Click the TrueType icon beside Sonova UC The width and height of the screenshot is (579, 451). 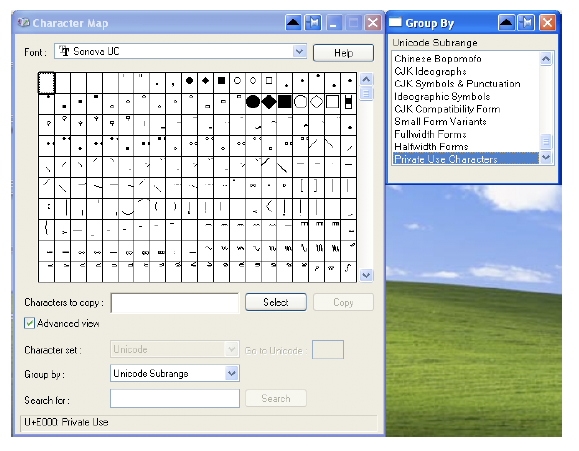[x=64, y=51]
